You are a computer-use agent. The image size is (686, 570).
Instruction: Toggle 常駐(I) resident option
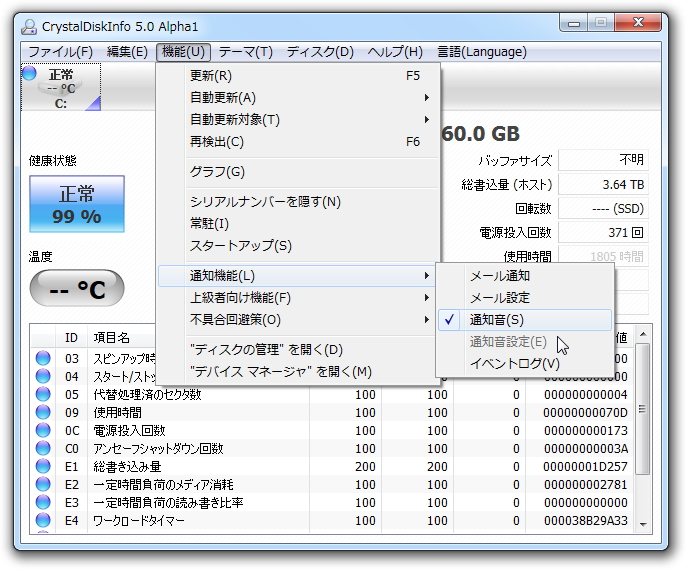point(298,224)
